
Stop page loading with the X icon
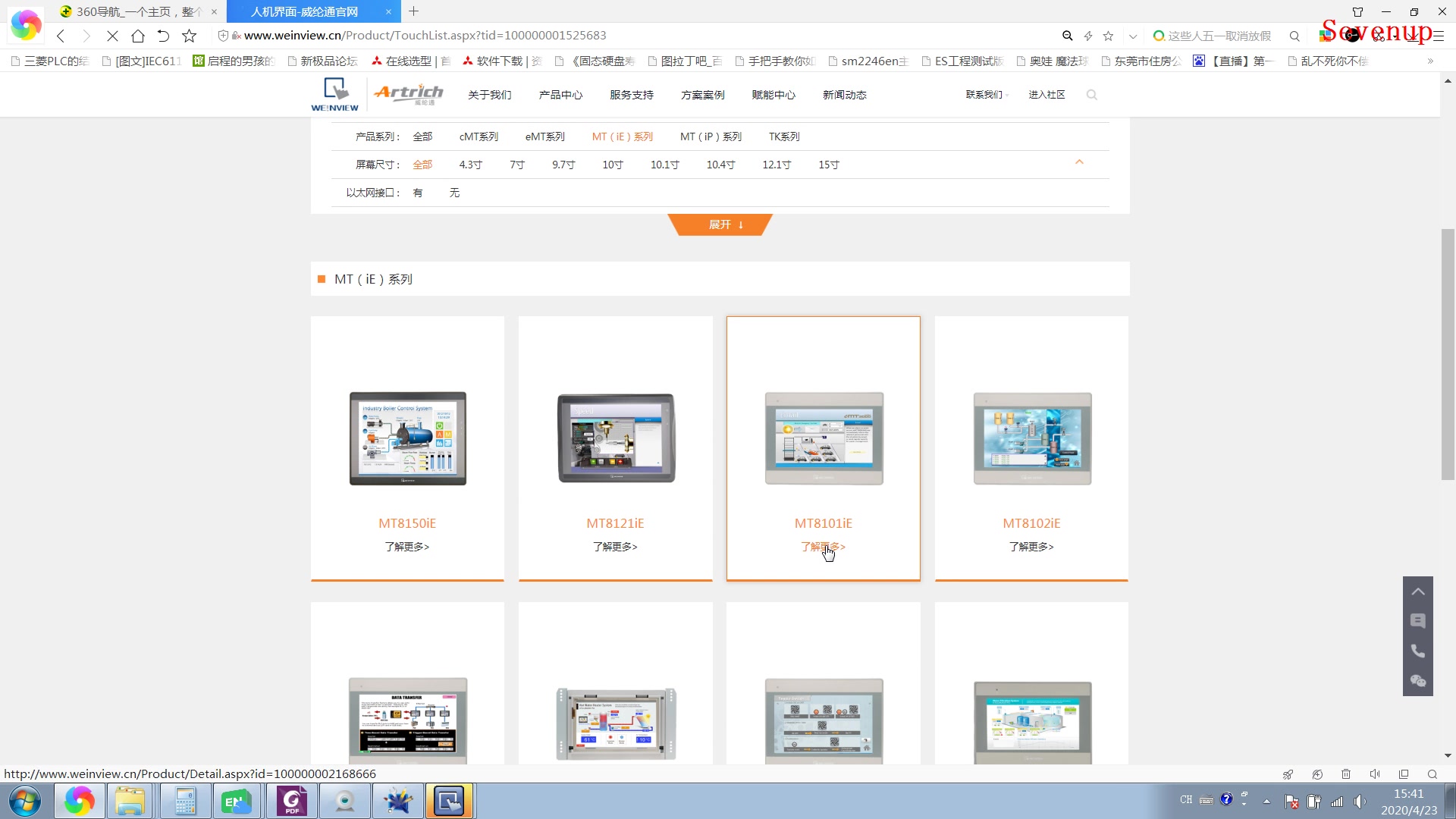pos(112,36)
